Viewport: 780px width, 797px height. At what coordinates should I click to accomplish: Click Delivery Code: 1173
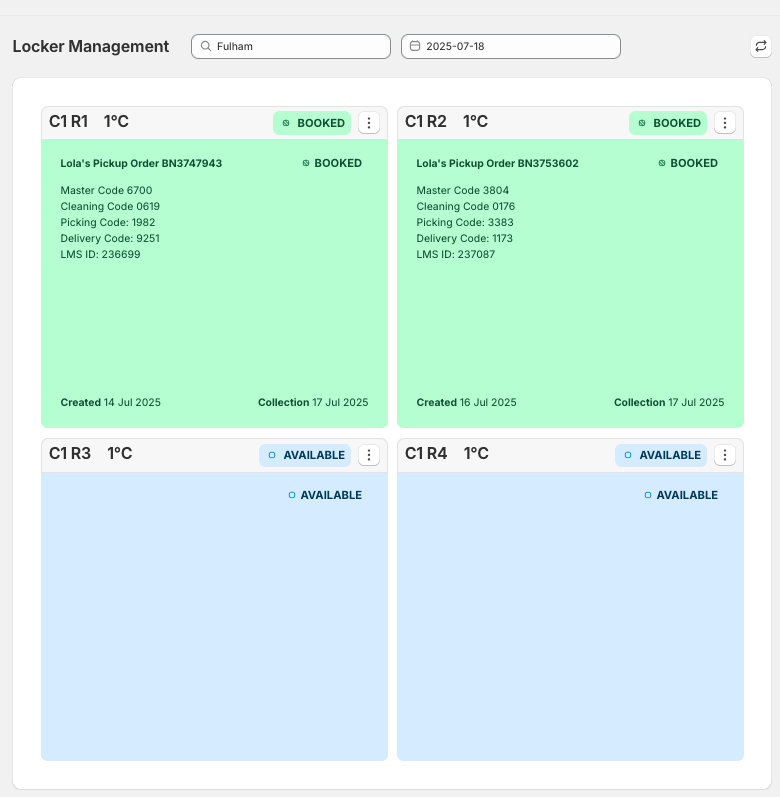pyautogui.click(x=464, y=238)
